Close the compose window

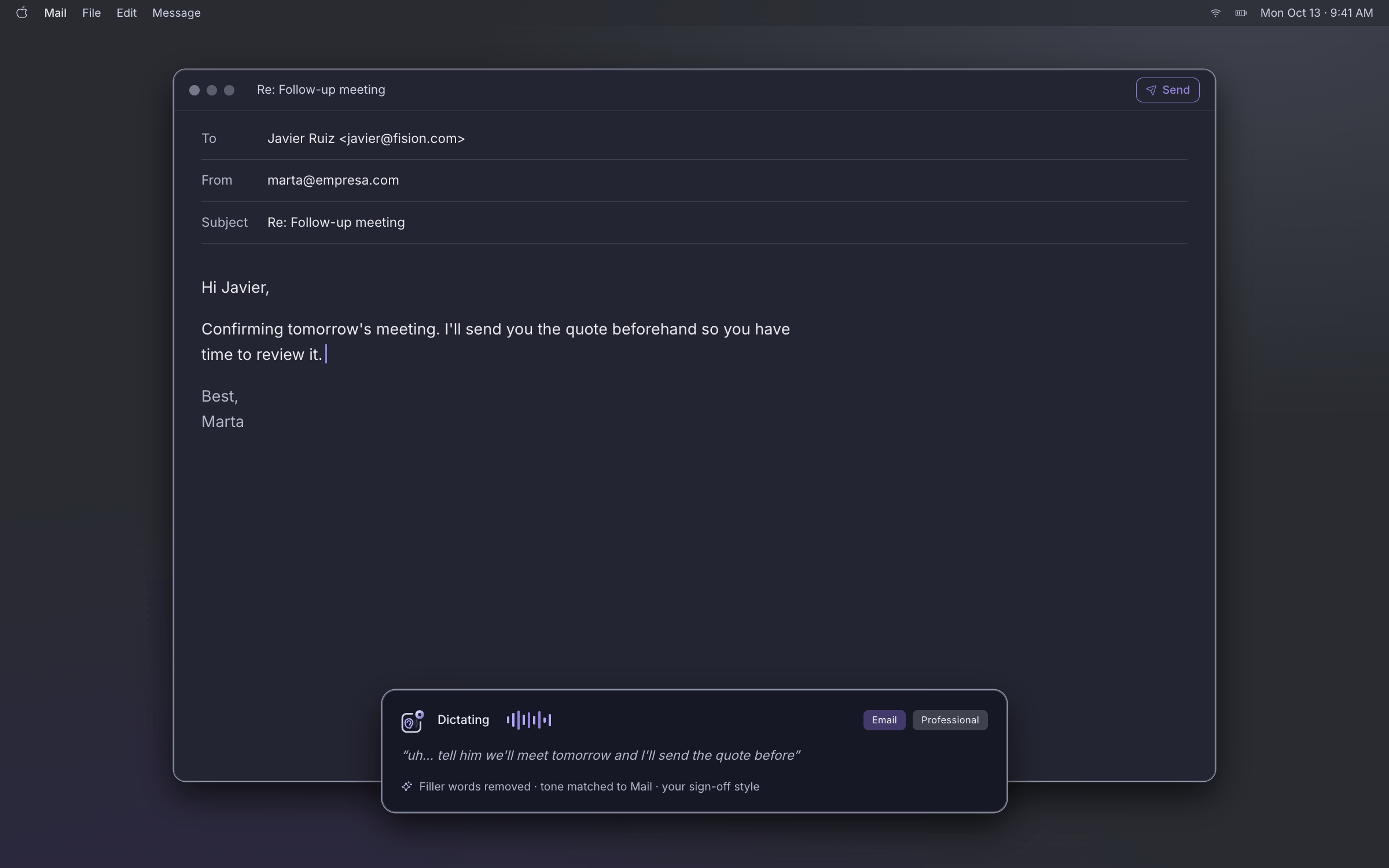pos(194,90)
